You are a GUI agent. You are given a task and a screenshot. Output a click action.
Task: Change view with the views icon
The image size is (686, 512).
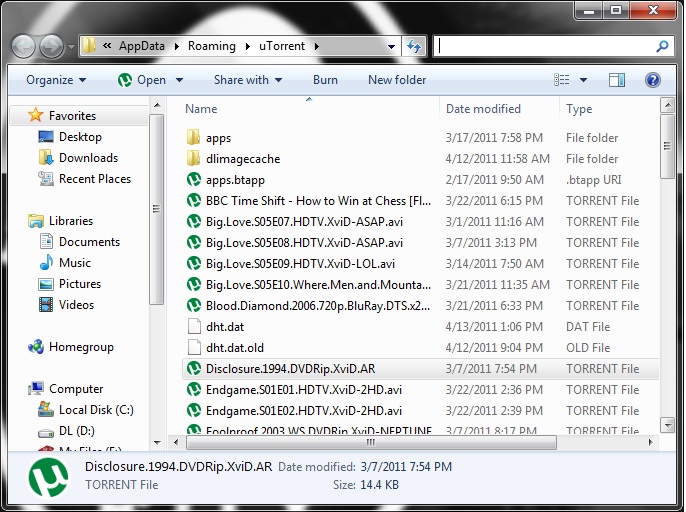(x=562, y=80)
